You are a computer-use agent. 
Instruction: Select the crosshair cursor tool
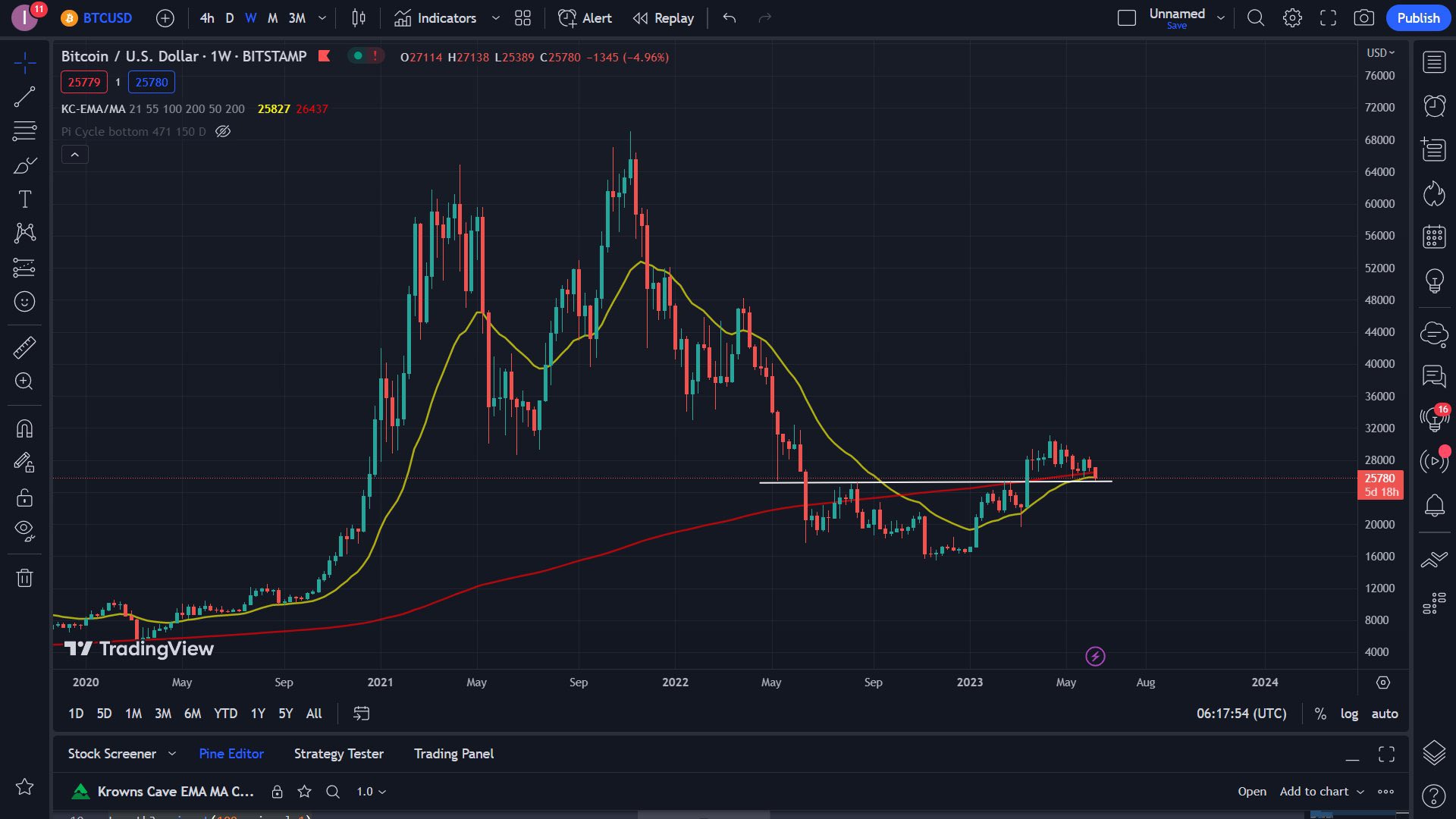[x=25, y=63]
